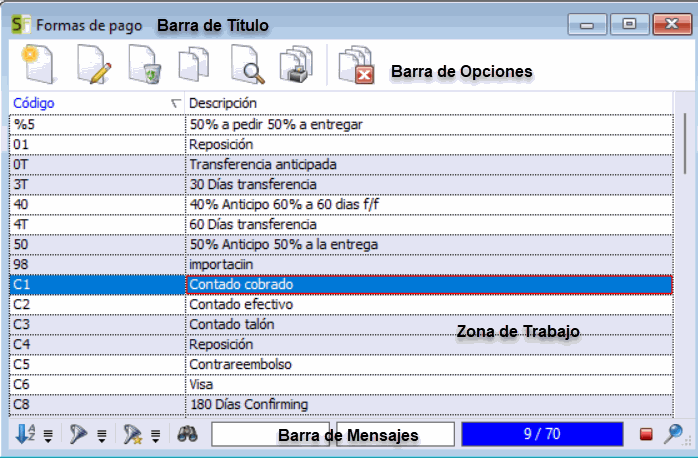The height and width of the screenshot is (458, 698).
Task: Select row '60 Días transferencia'
Action: (341, 225)
